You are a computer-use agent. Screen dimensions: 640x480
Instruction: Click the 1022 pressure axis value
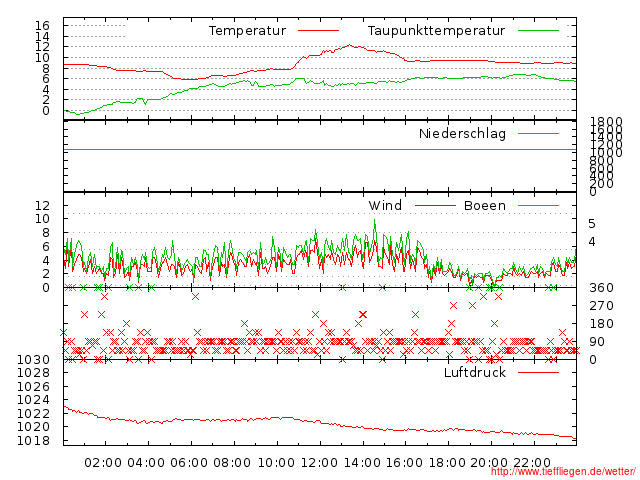[33, 413]
